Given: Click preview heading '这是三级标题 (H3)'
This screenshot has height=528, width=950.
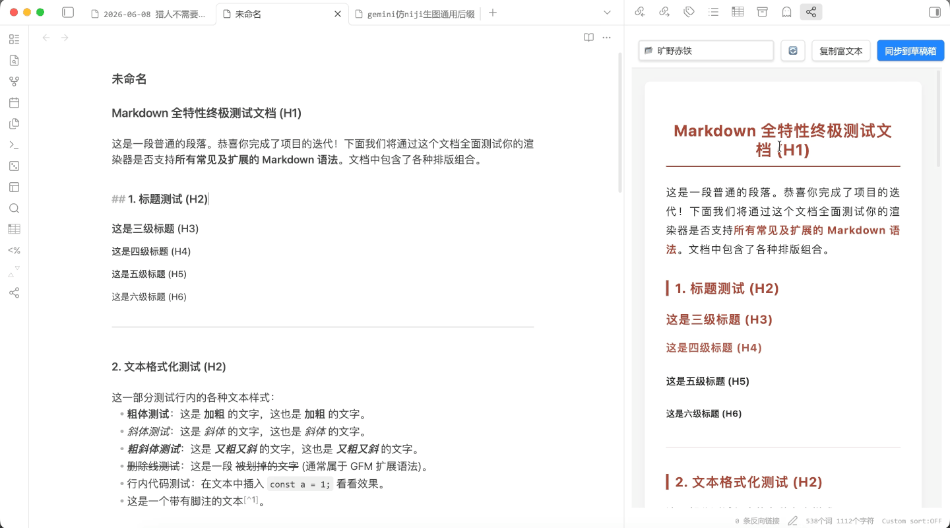Looking at the screenshot, I should coord(719,319).
